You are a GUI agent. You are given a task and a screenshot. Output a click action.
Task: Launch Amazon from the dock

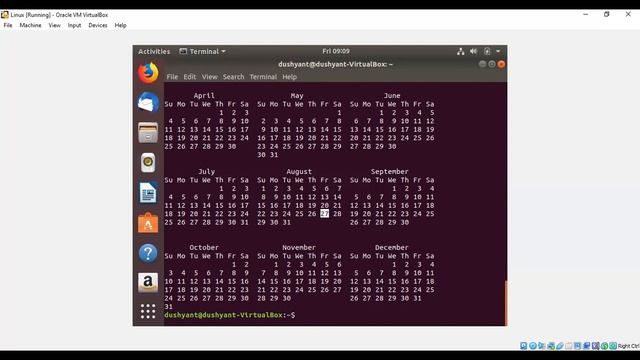(x=148, y=282)
